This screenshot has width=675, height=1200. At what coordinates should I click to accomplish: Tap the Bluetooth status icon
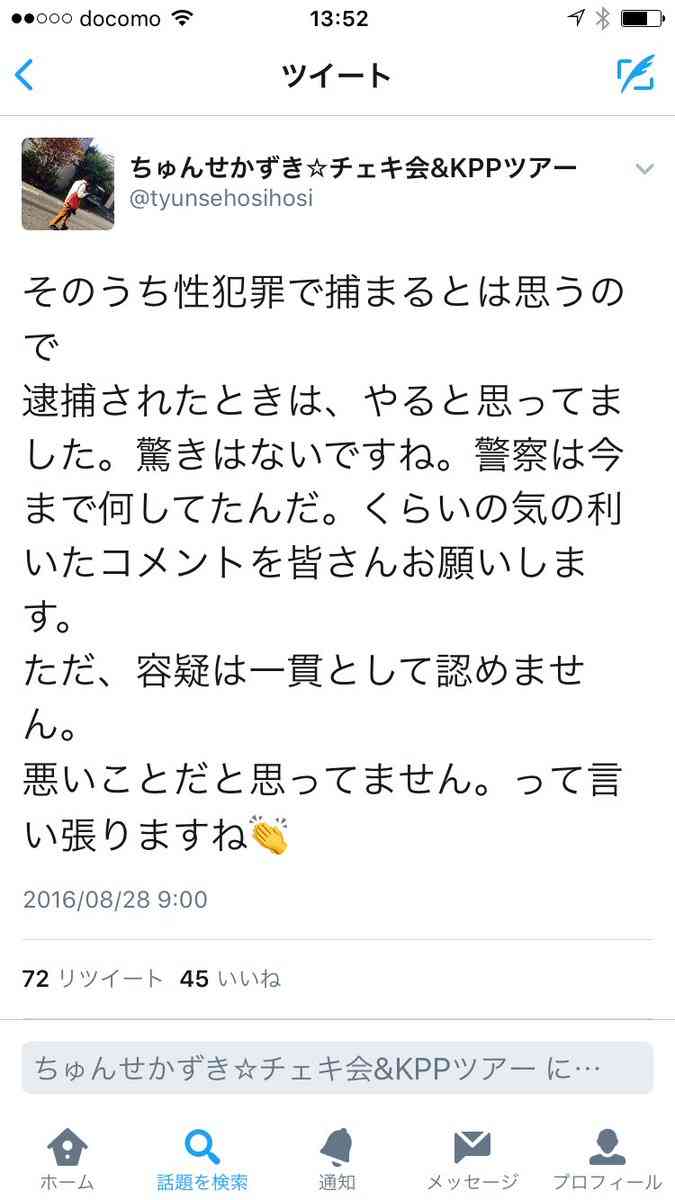point(603,18)
